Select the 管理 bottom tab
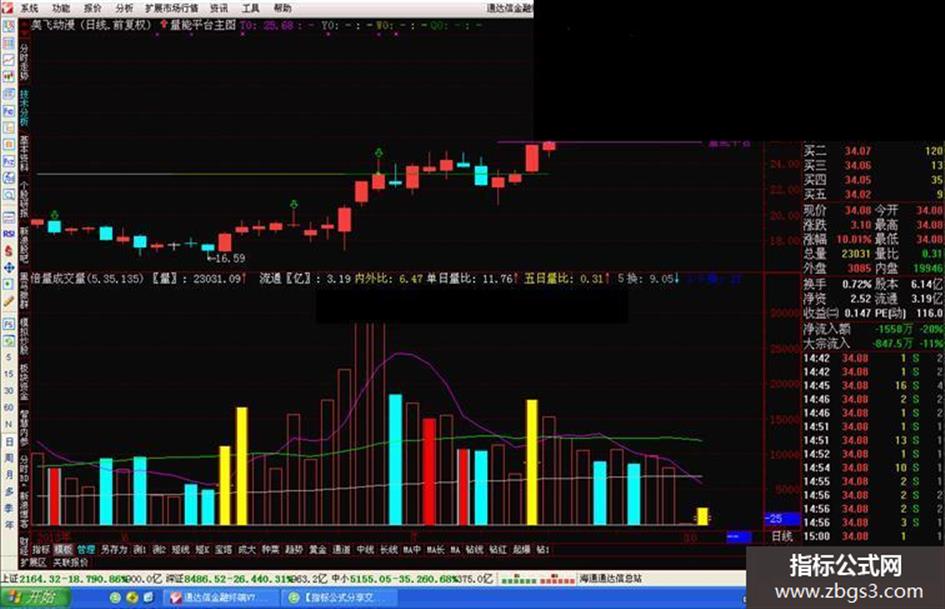The height and width of the screenshot is (609, 945). click(86, 549)
